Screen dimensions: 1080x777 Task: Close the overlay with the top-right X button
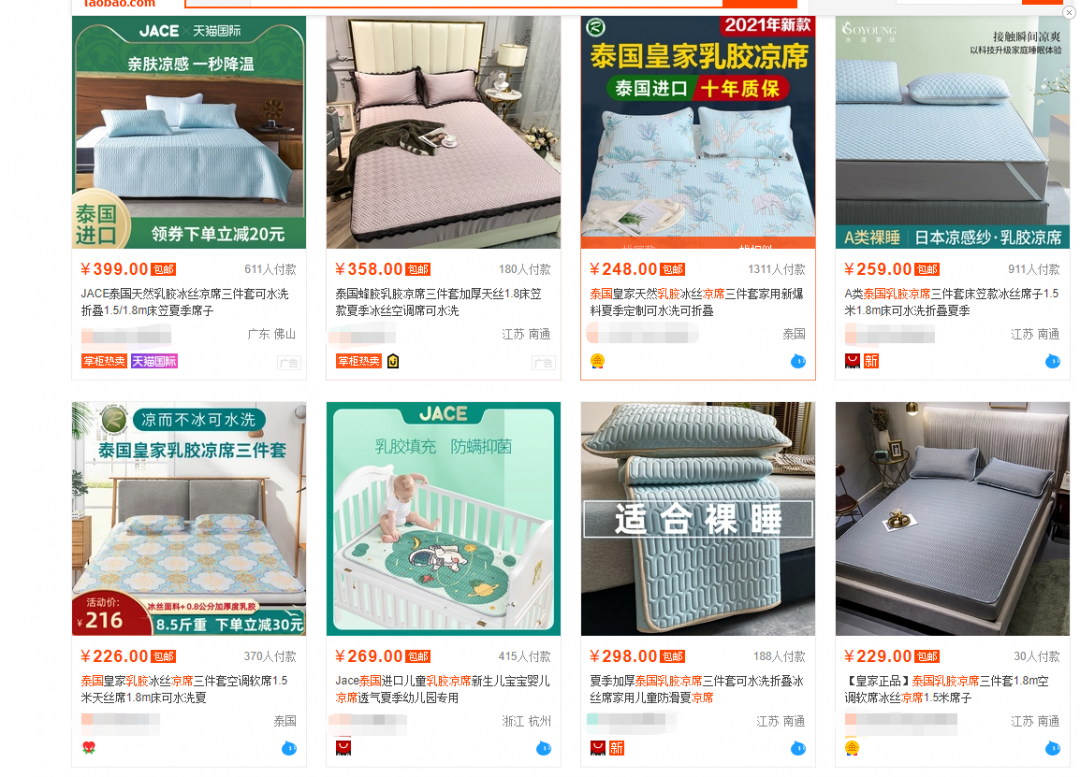(x=1068, y=12)
